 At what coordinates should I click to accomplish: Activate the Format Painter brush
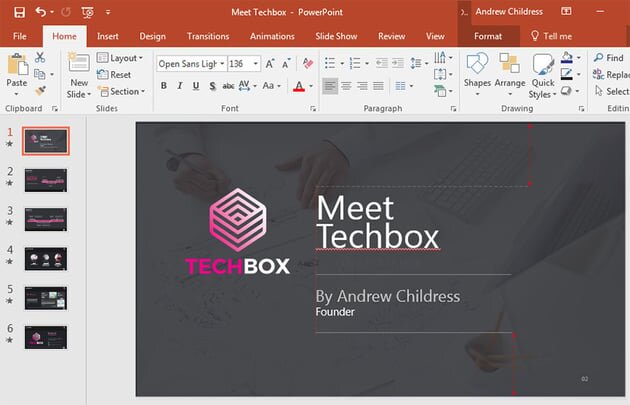pyautogui.click(x=40, y=90)
